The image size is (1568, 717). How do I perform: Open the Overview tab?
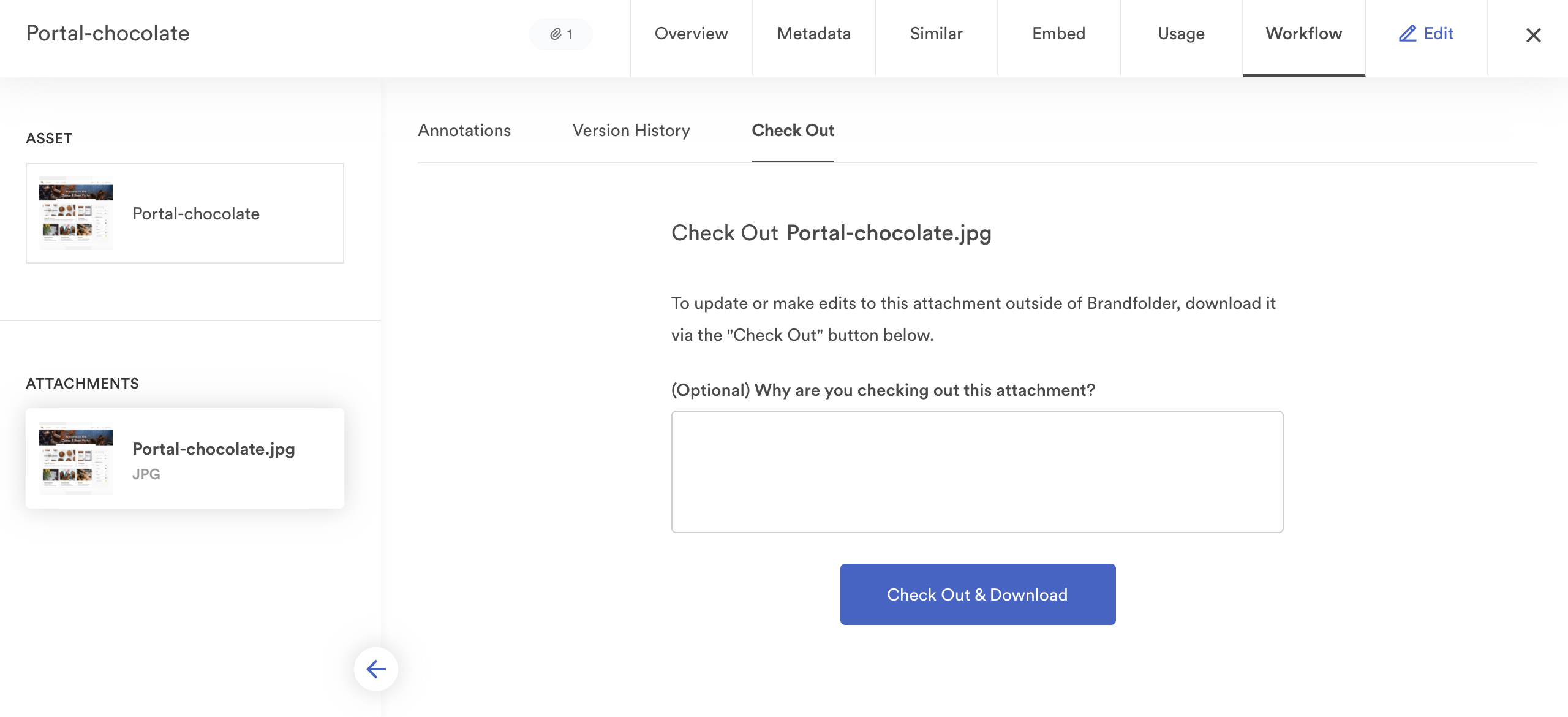691,34
